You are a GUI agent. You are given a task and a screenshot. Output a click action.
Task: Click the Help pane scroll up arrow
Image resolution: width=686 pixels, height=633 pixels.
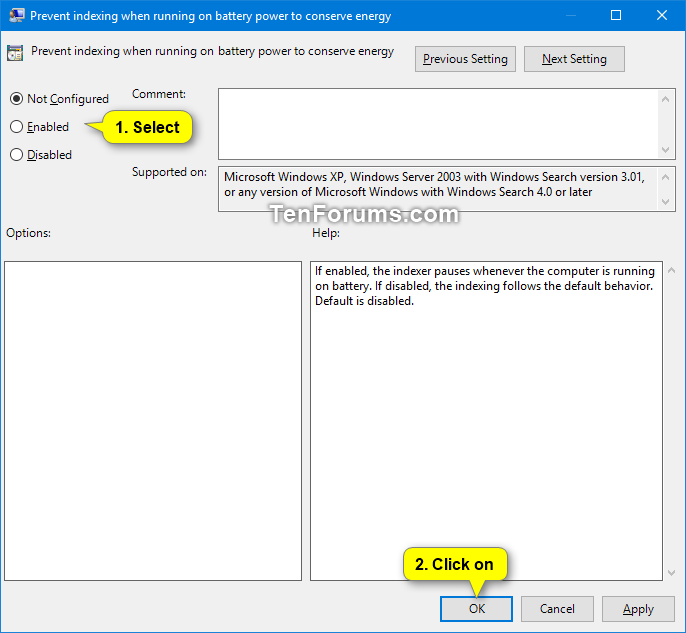[x=672, y=270]
